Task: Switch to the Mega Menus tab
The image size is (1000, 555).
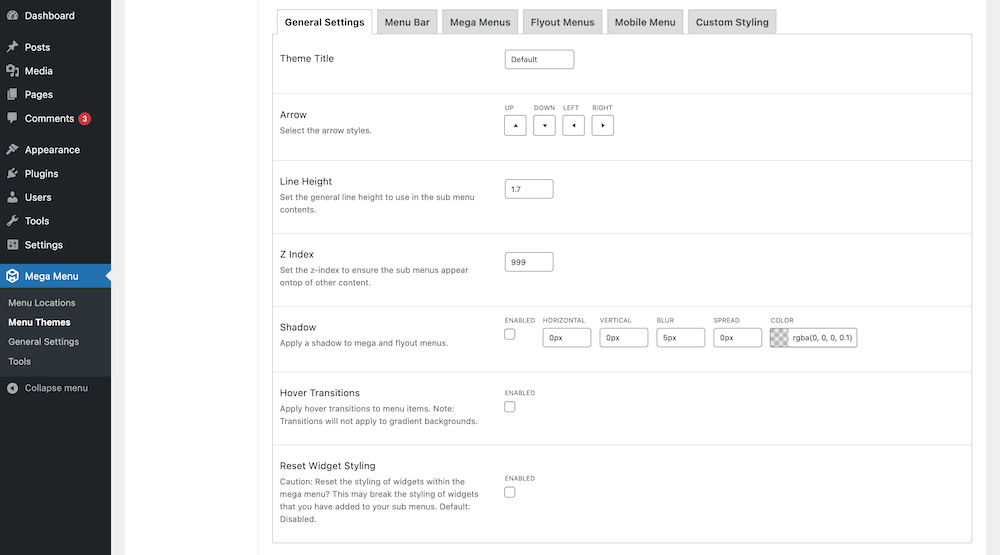Action: [x=480, y=22]
